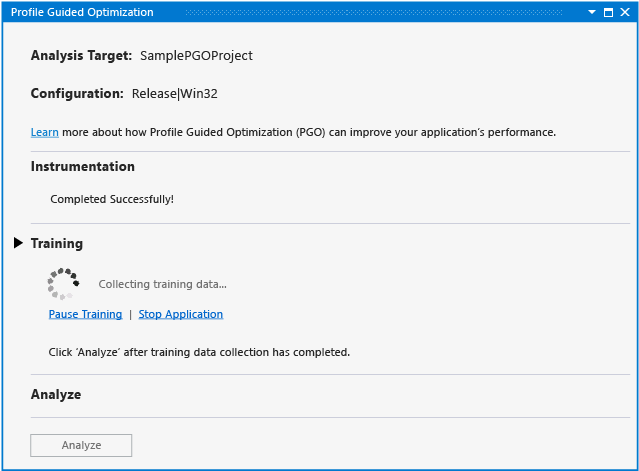Open the Learn link about PGO
The width and height of the screenshot is (639, 471).
44,132
